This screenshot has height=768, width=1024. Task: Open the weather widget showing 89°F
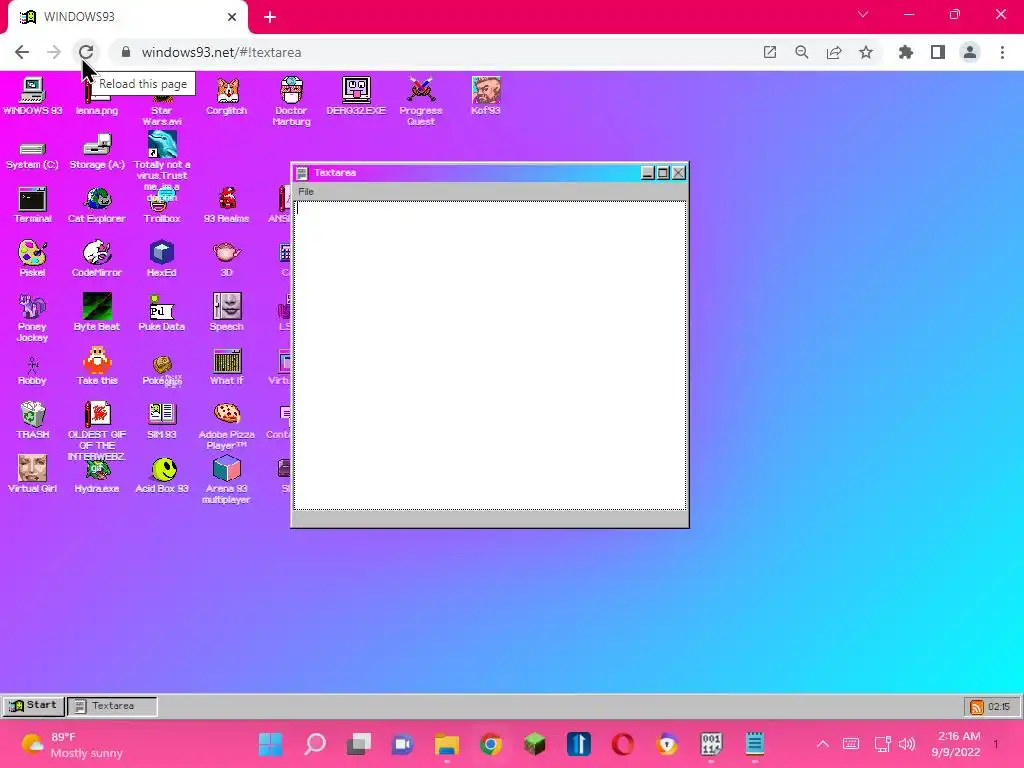pos(72,744)
